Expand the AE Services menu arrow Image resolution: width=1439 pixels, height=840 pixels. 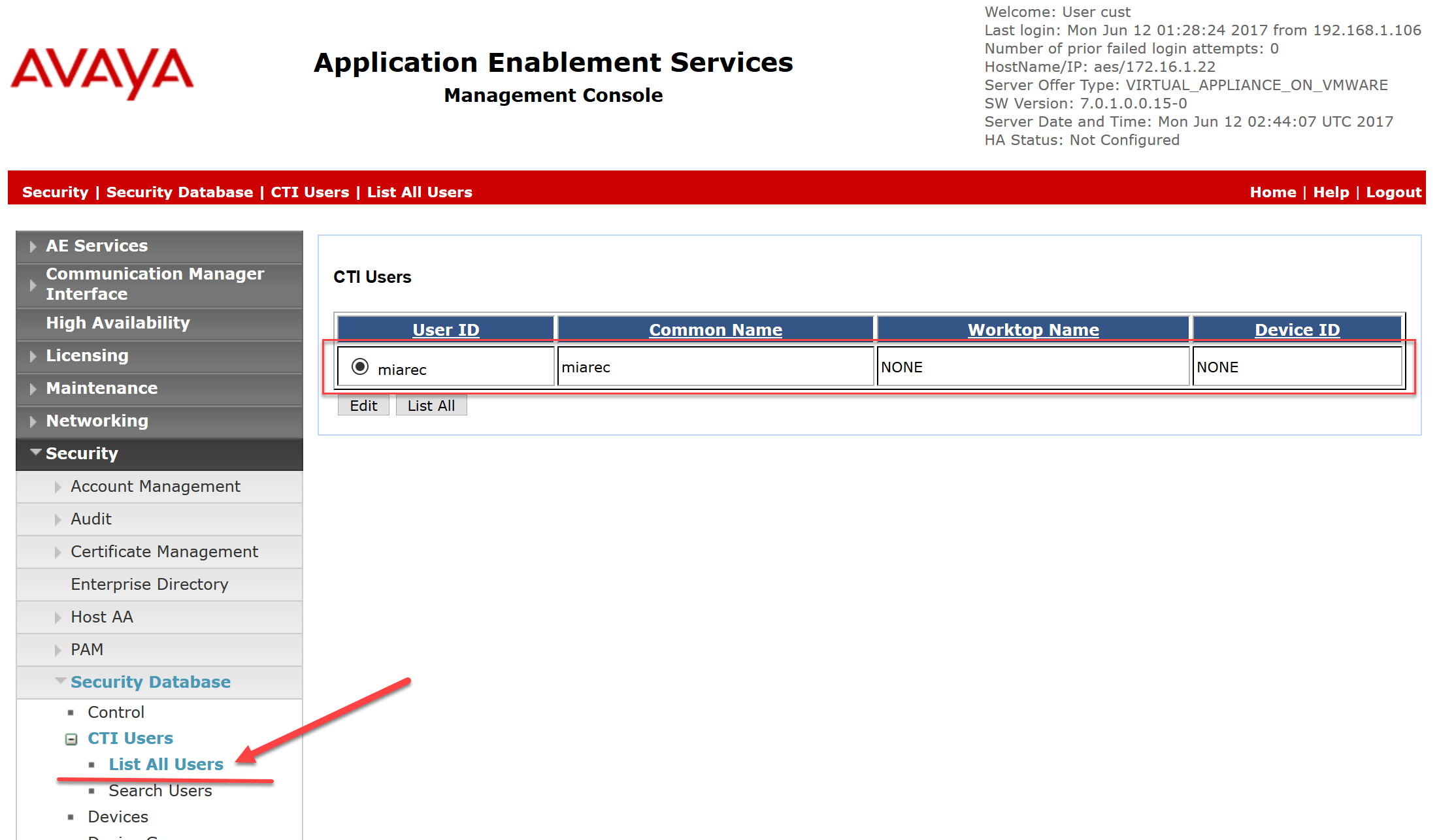pos(33,246)
